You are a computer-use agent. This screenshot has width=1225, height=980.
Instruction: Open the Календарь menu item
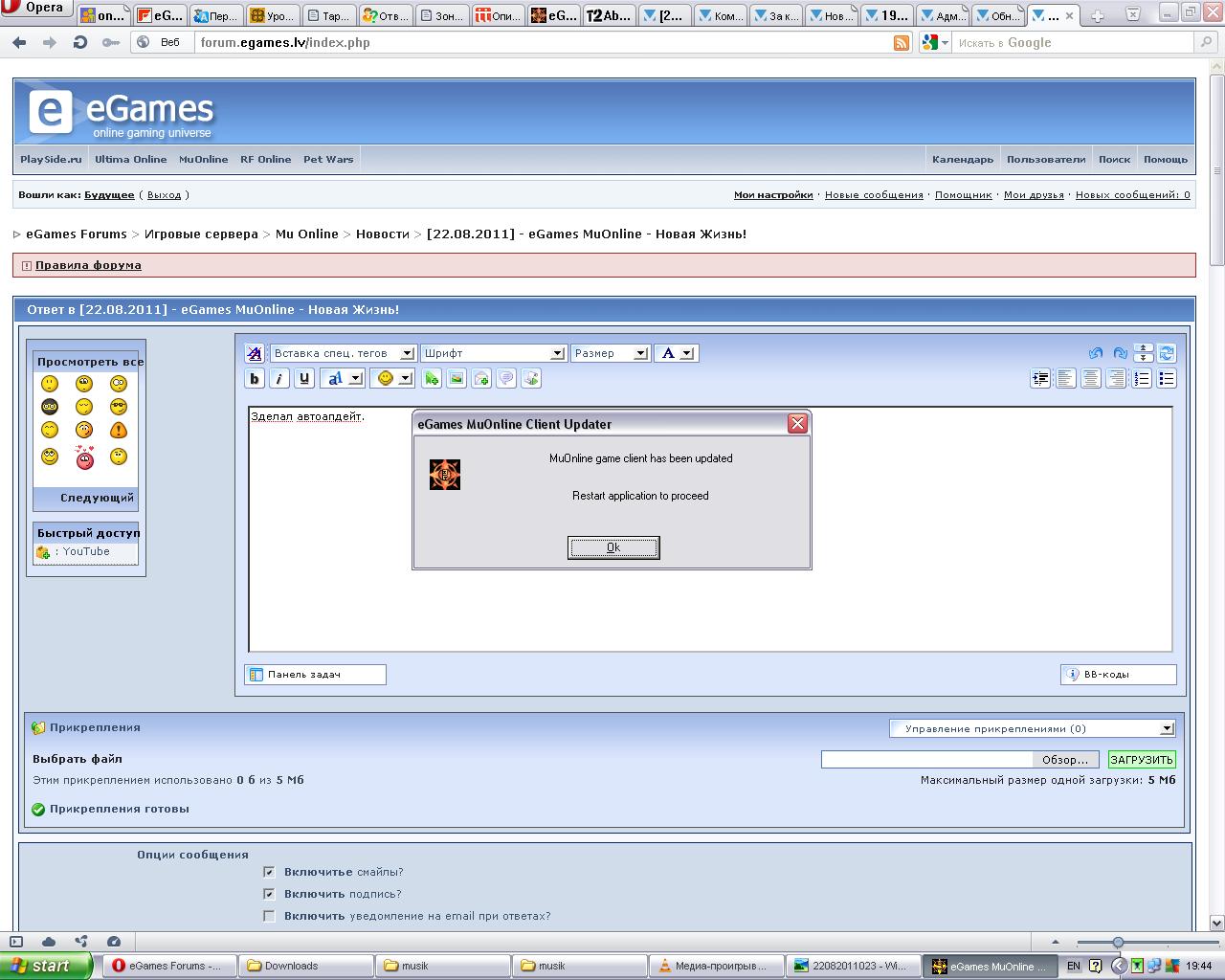point(962,160)
